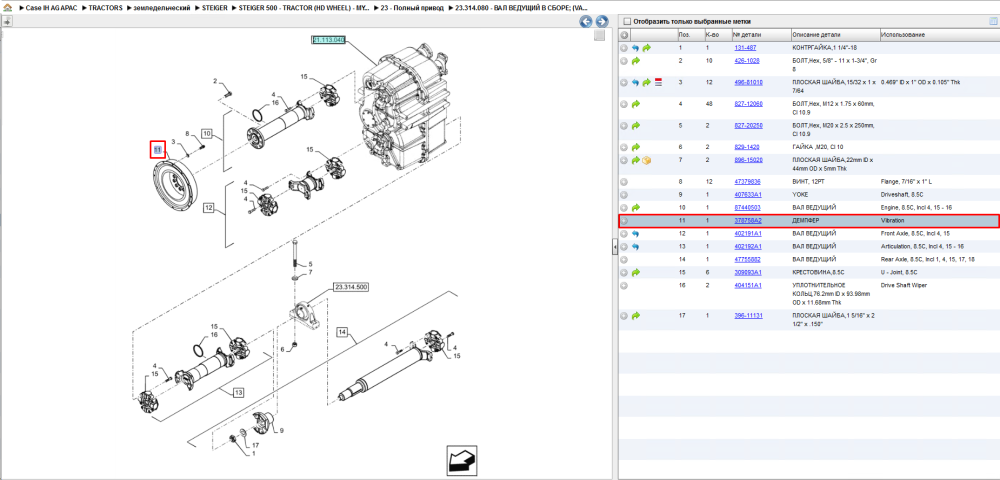
Task: Toggle the select-all circle in table header
Action: pos(624,35)
